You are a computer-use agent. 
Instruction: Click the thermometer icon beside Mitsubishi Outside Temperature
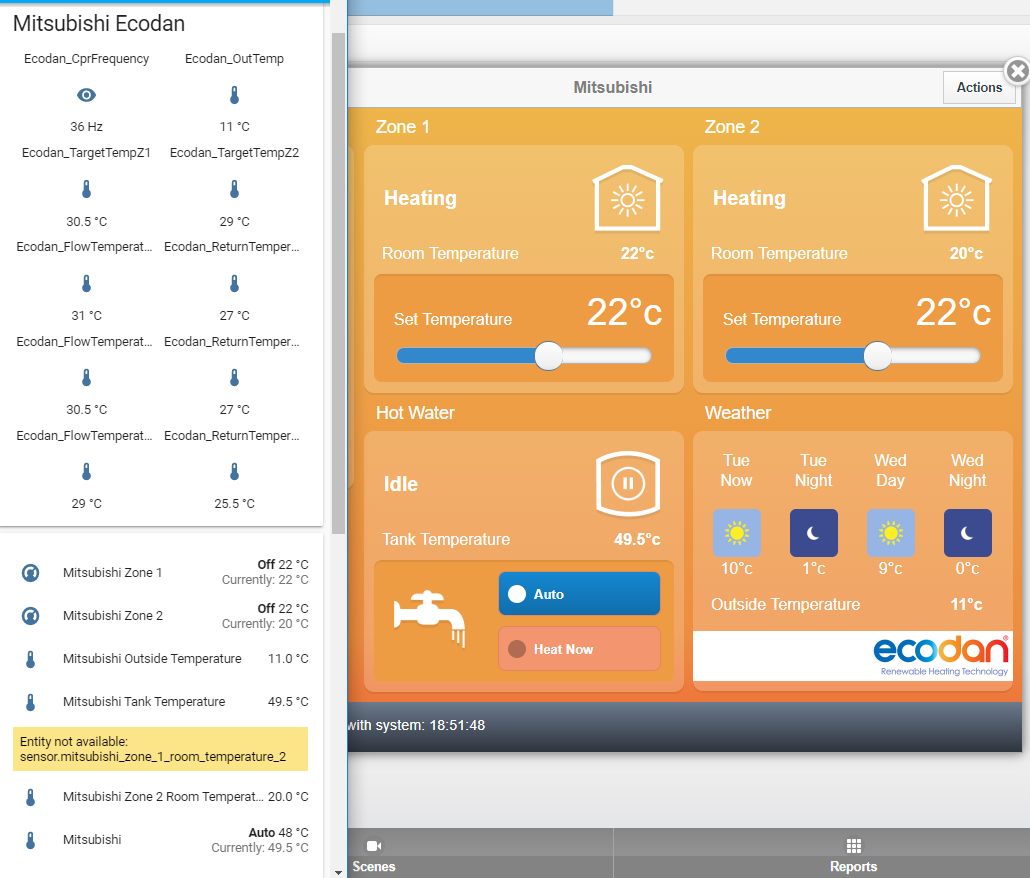(x=29, y=658)
